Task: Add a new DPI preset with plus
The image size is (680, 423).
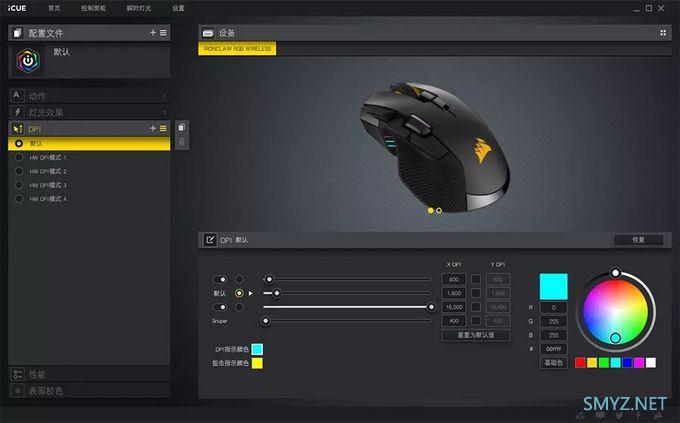Action: 153,128
